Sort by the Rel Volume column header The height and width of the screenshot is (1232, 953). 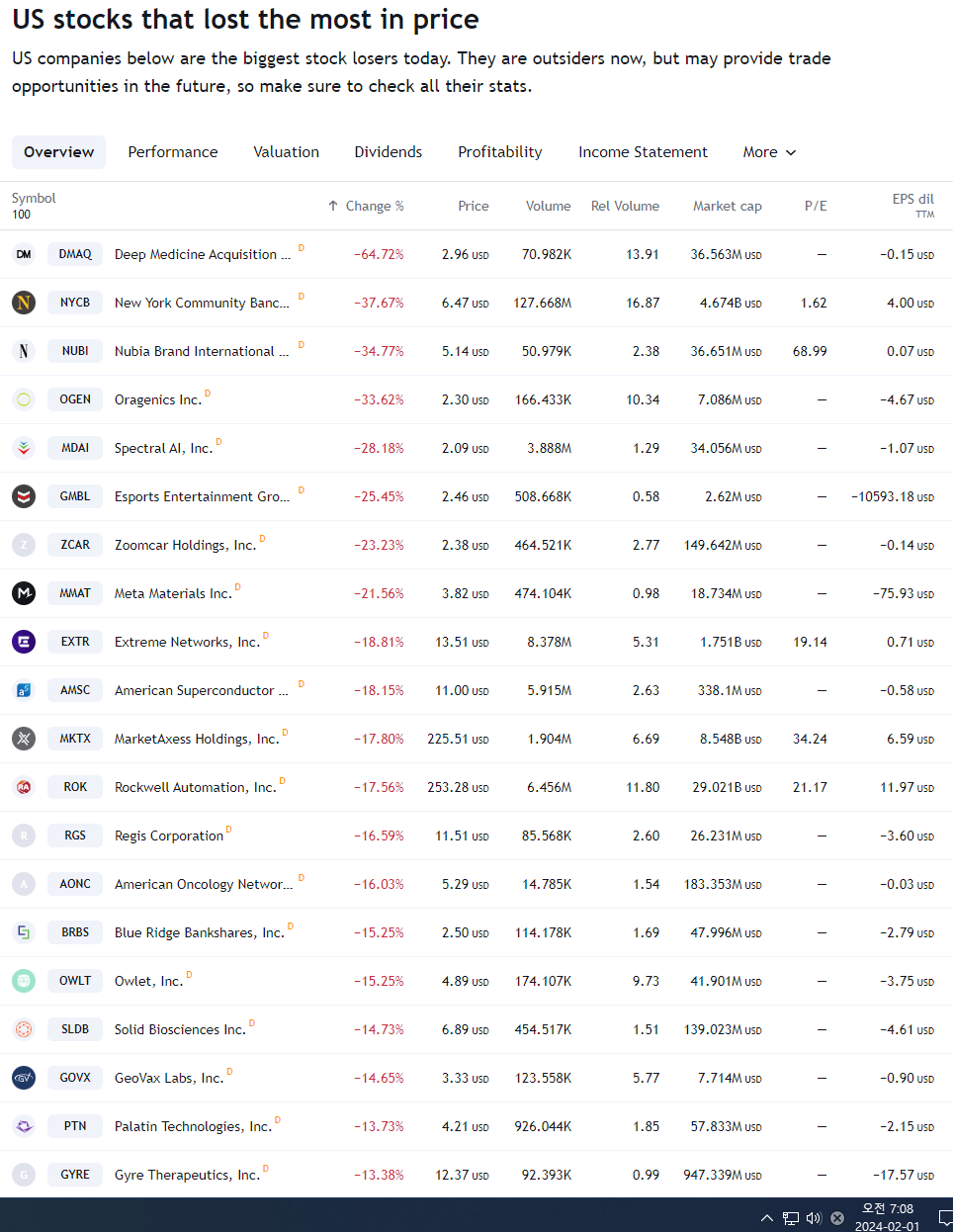[x=625, y=206]
